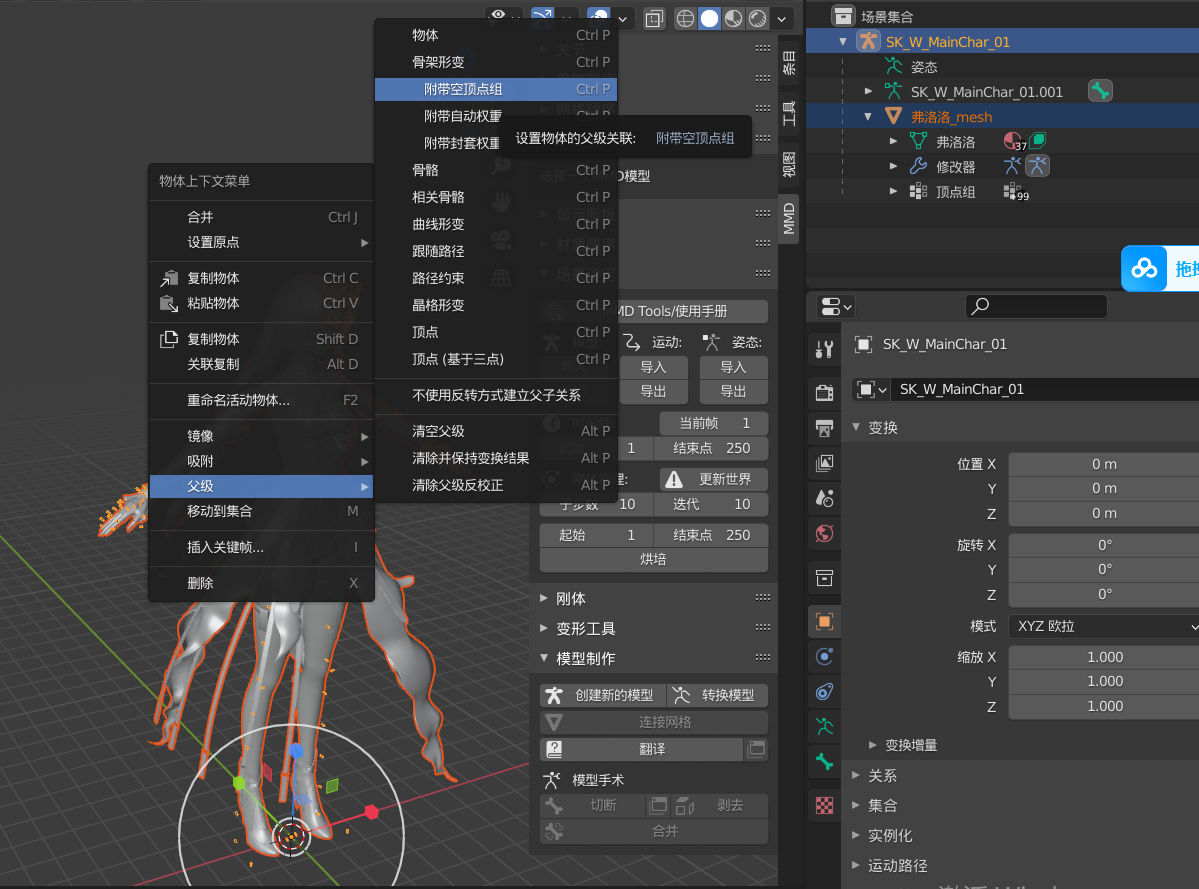Open the World Properties globe icon
1199x889 pixels.
coord(824,533)
